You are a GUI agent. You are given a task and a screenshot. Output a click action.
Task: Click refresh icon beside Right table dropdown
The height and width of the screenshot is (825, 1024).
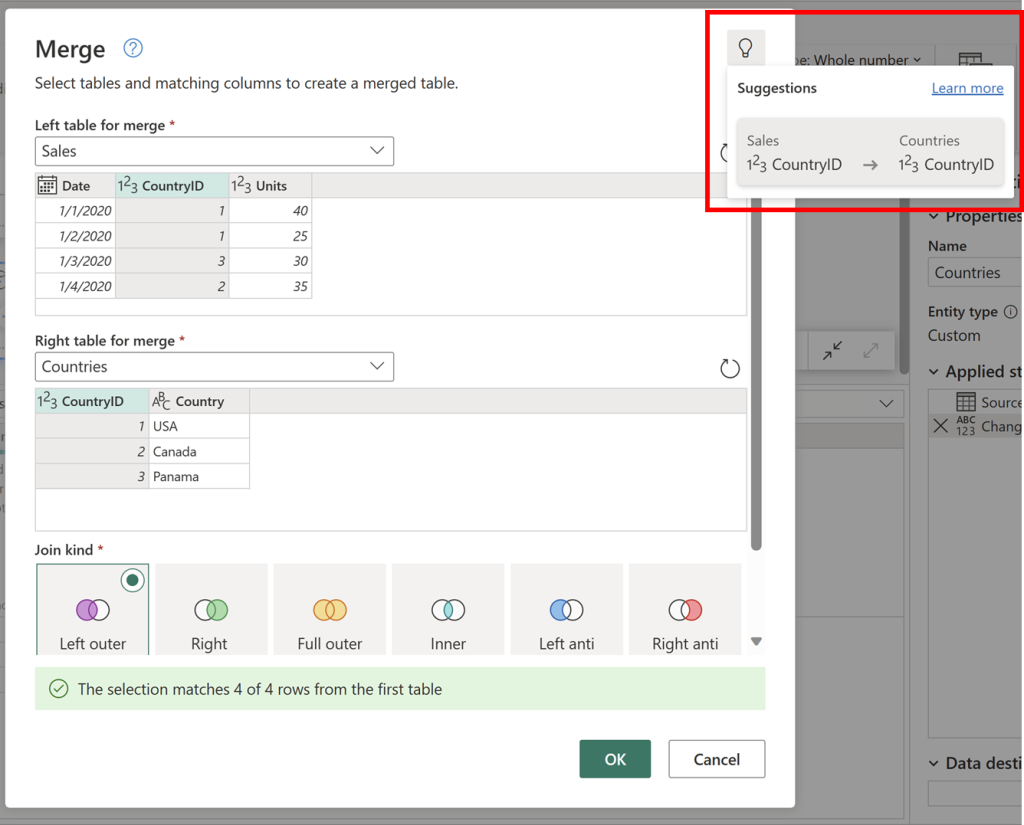point(730,368)
